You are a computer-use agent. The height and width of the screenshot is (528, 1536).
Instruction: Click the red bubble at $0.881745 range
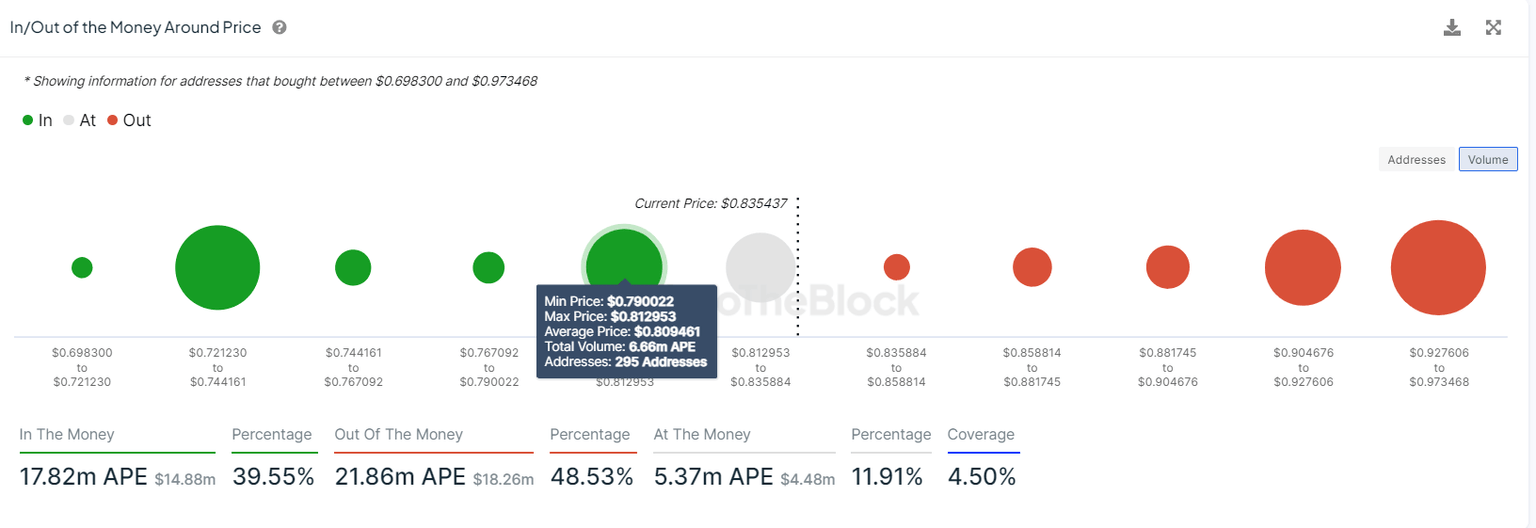click(x=1167, y=268)
